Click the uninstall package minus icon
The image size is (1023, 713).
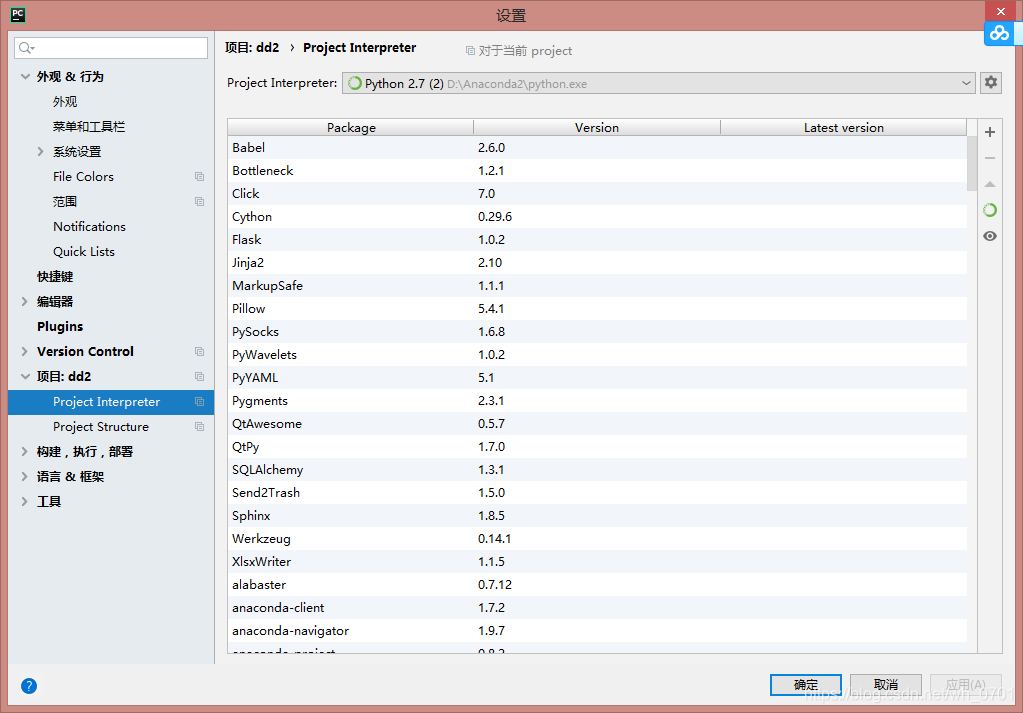[990, 159]
